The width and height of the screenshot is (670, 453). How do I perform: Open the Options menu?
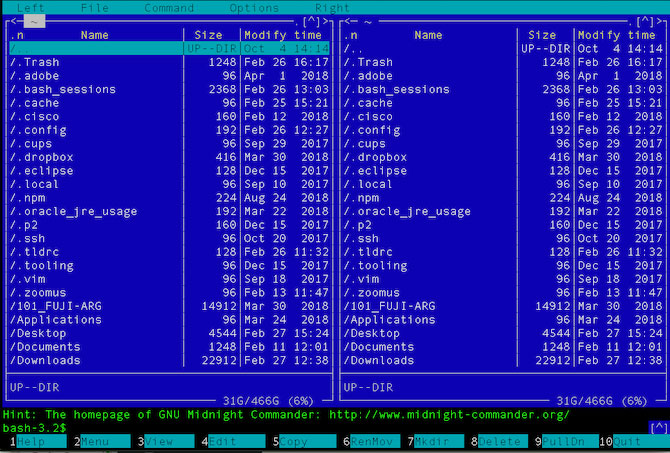point(254,8)
